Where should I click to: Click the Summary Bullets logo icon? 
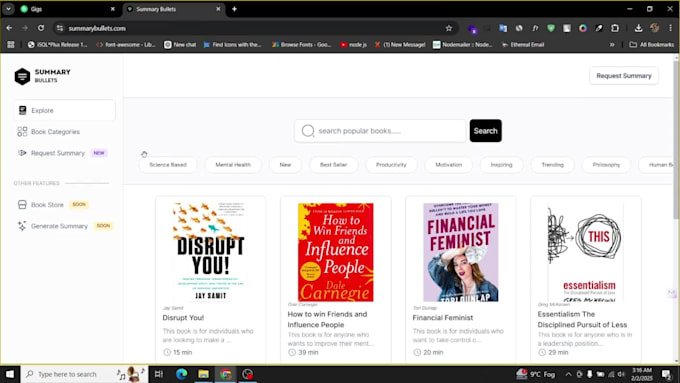click(x=22, y=76)
